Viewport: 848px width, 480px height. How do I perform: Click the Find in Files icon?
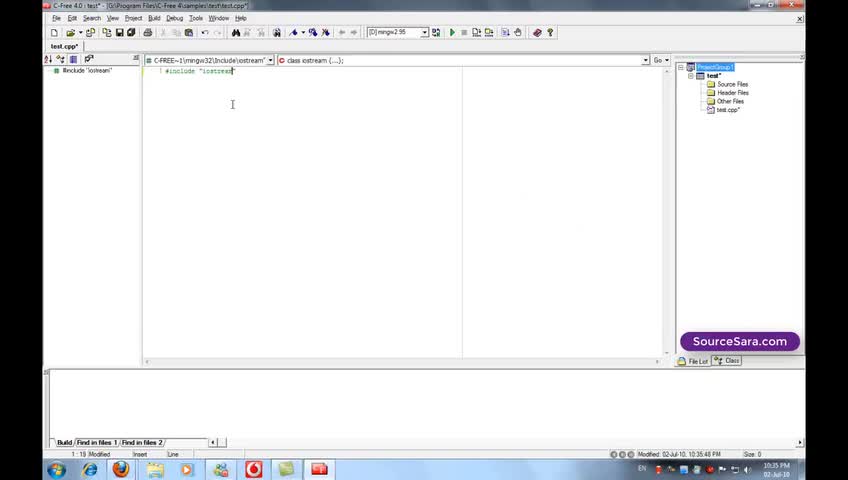276,32
